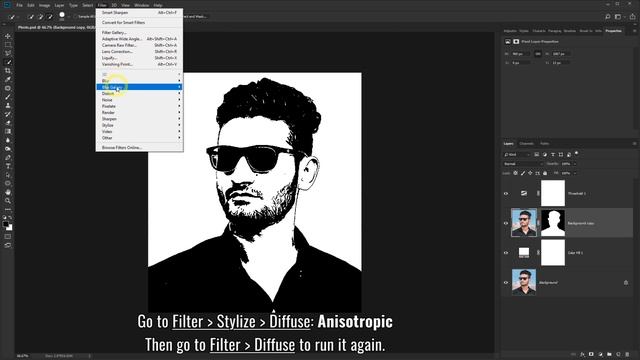Screen dimensions: 640x360
Task: Expand the Noise submenu
Action: (x=140, y=100)
